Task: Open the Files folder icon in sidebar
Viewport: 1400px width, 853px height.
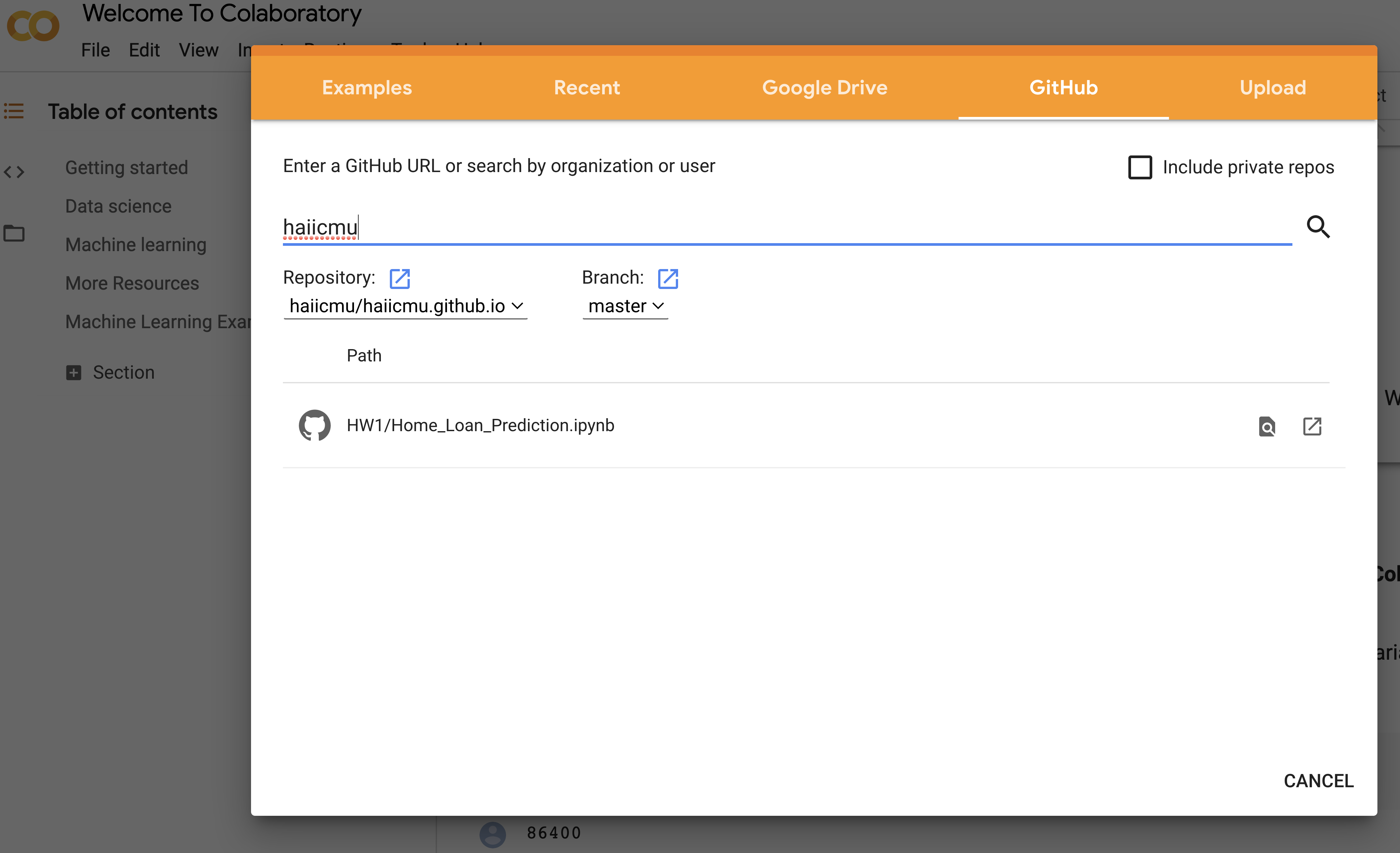Action: click(x=14, y=233)
